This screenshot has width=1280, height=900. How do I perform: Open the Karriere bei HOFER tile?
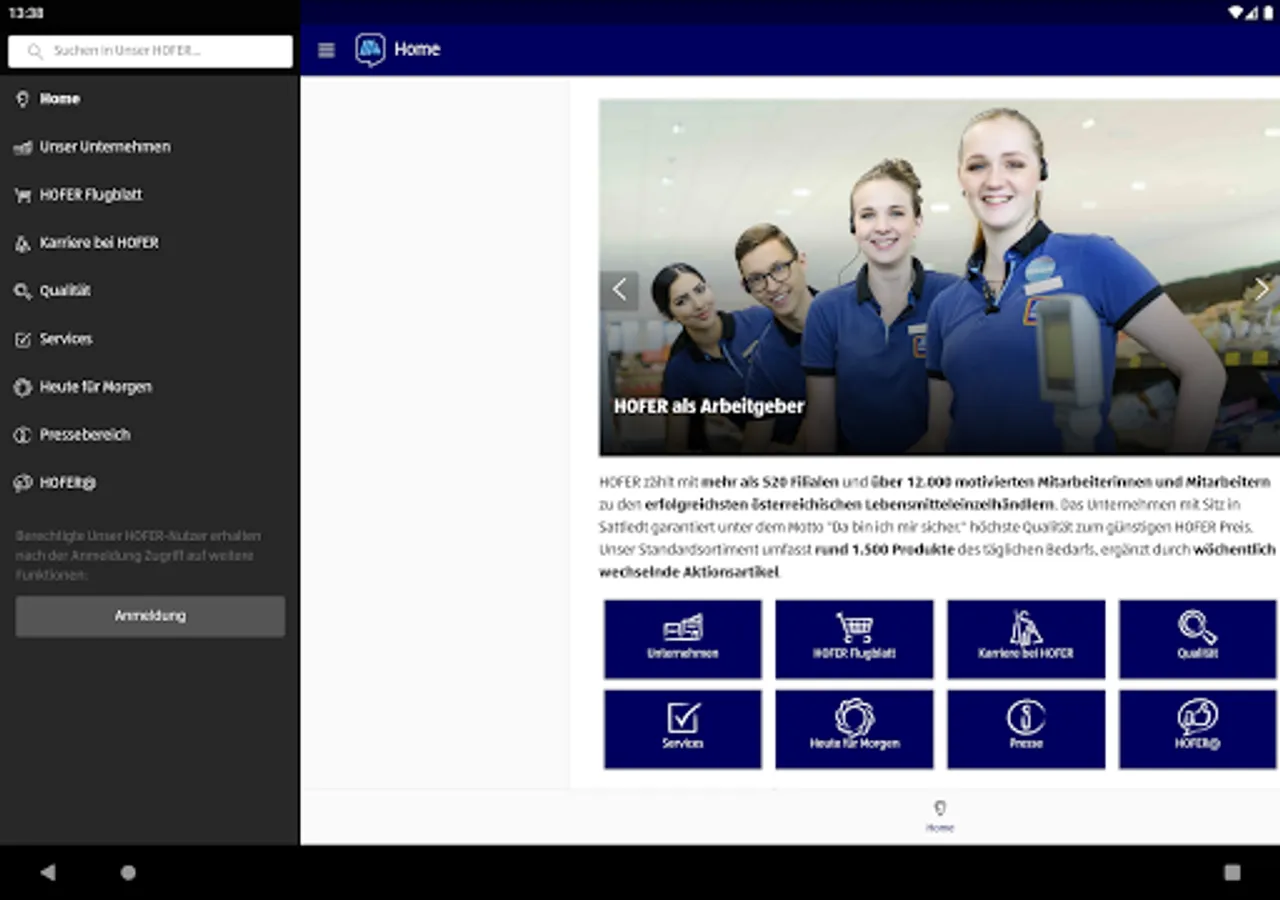click(1026, 639)
